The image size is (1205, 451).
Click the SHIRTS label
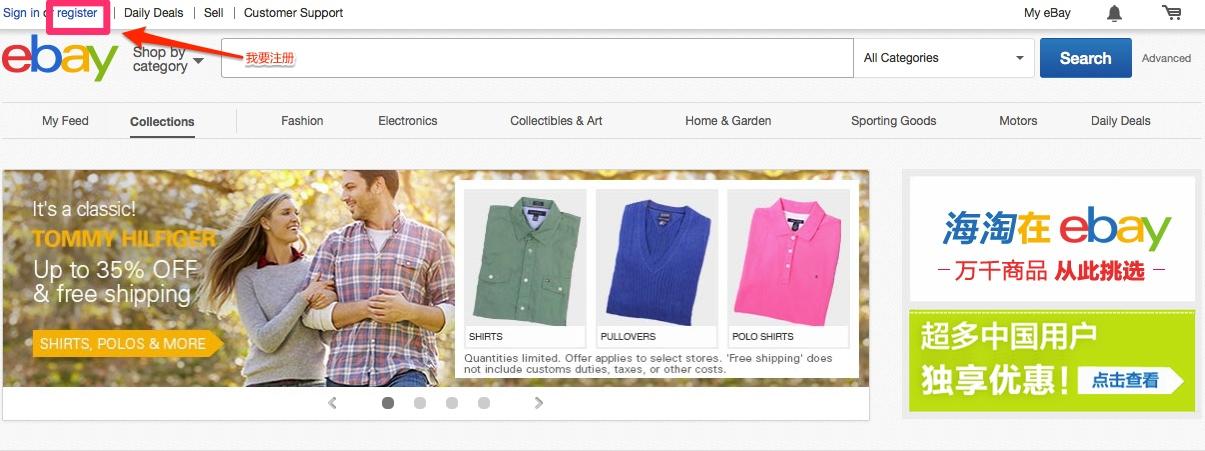click(x=486, y=337)
